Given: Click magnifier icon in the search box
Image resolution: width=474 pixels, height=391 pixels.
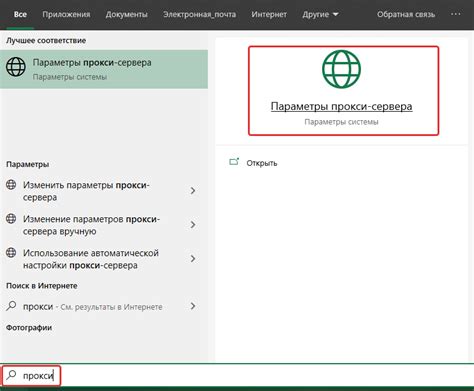Looking at the screenshot, I should 11,375.
